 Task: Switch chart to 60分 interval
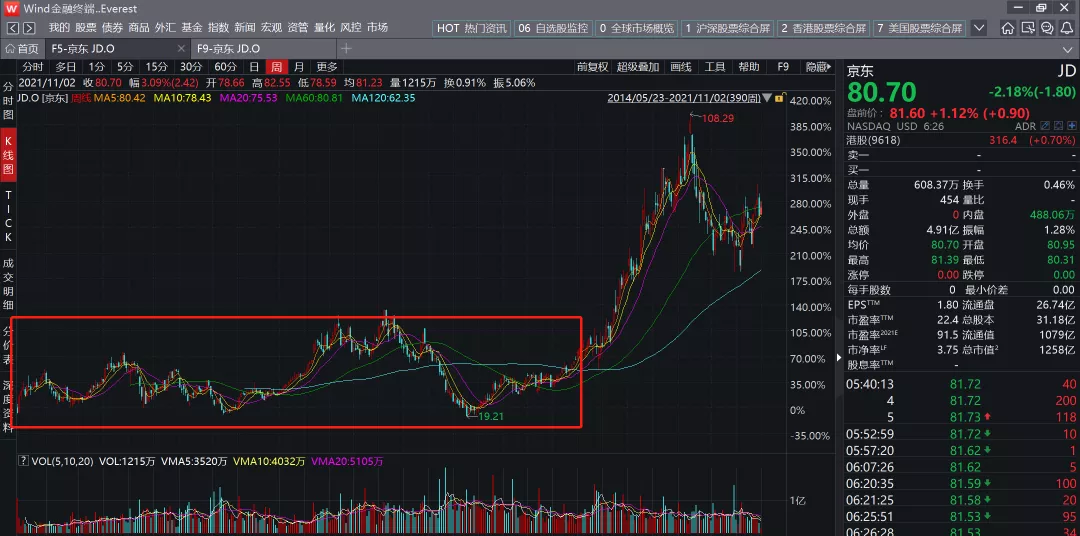225,67
